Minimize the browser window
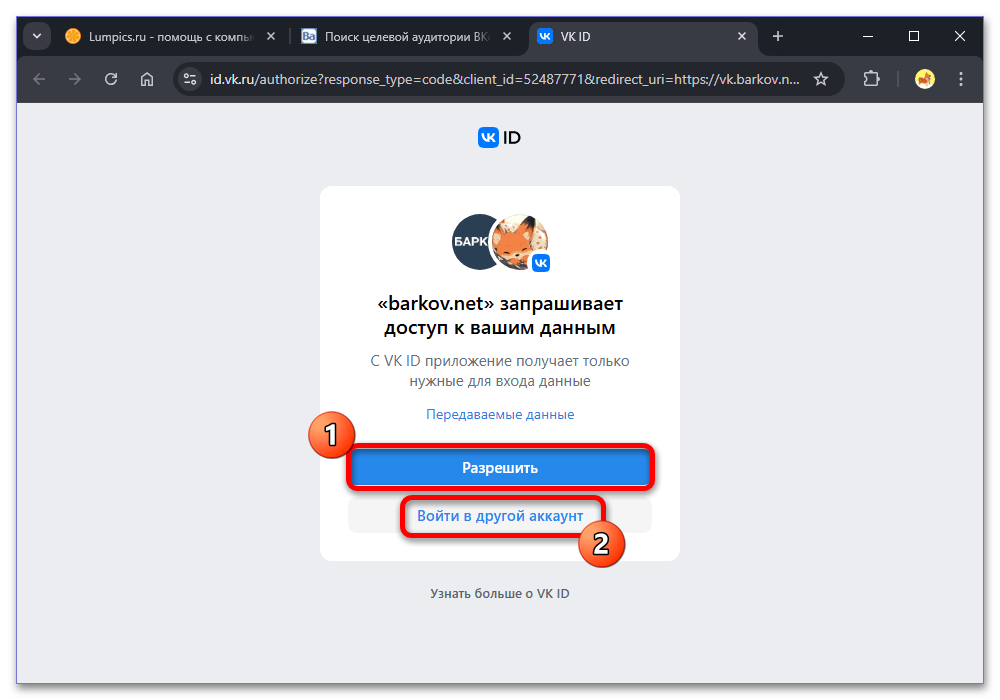Screen dimensions: 1000x700 [x=867, y=36]
